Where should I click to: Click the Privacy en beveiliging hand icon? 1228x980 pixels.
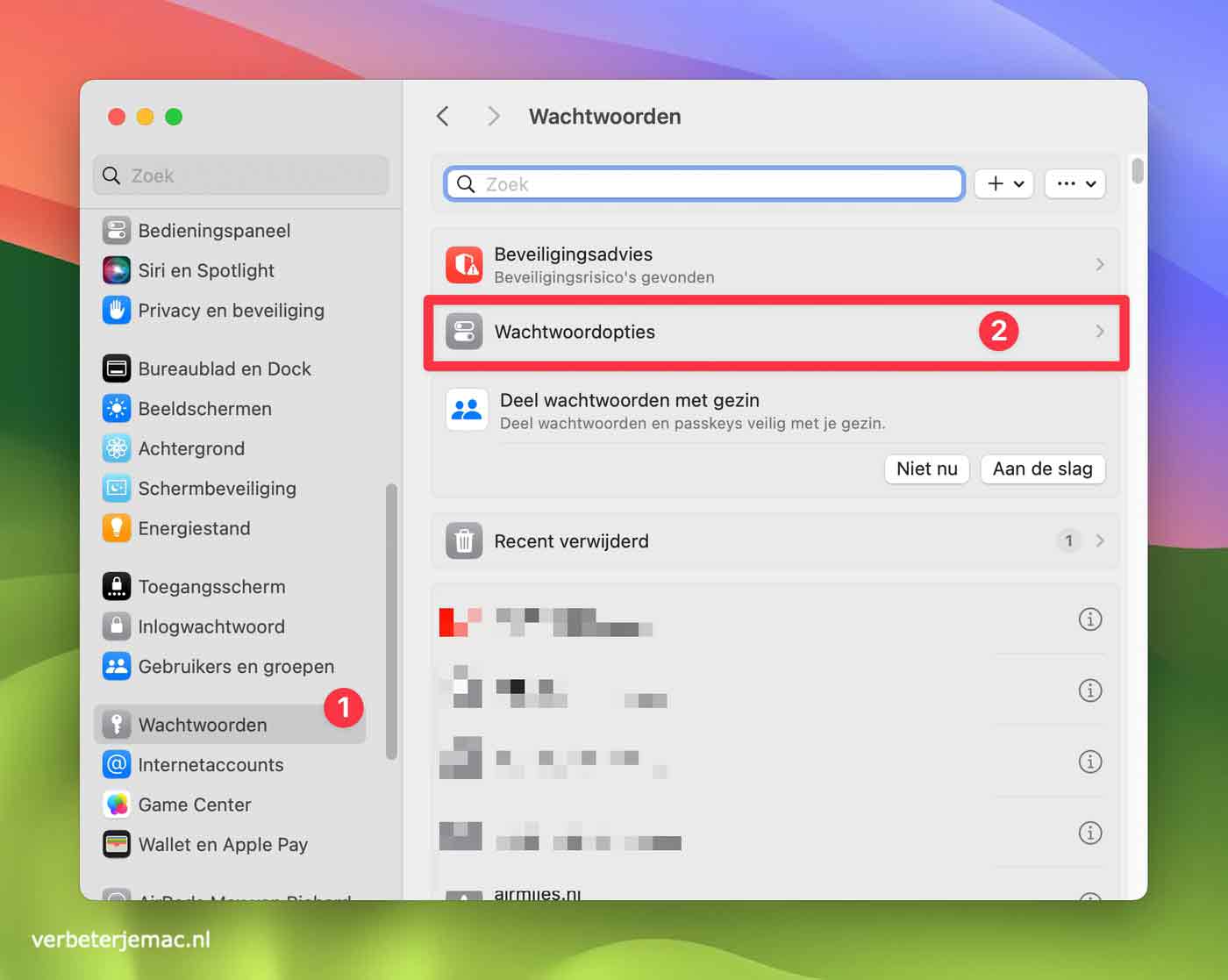click(117, 311)
